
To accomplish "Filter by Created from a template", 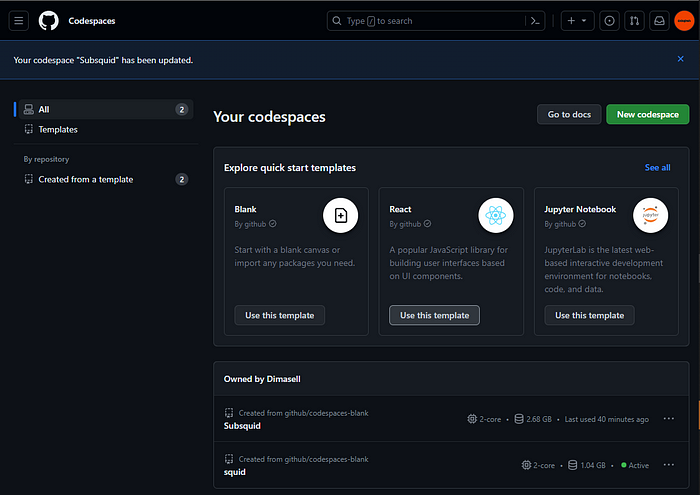I will (x=106, y=179).
